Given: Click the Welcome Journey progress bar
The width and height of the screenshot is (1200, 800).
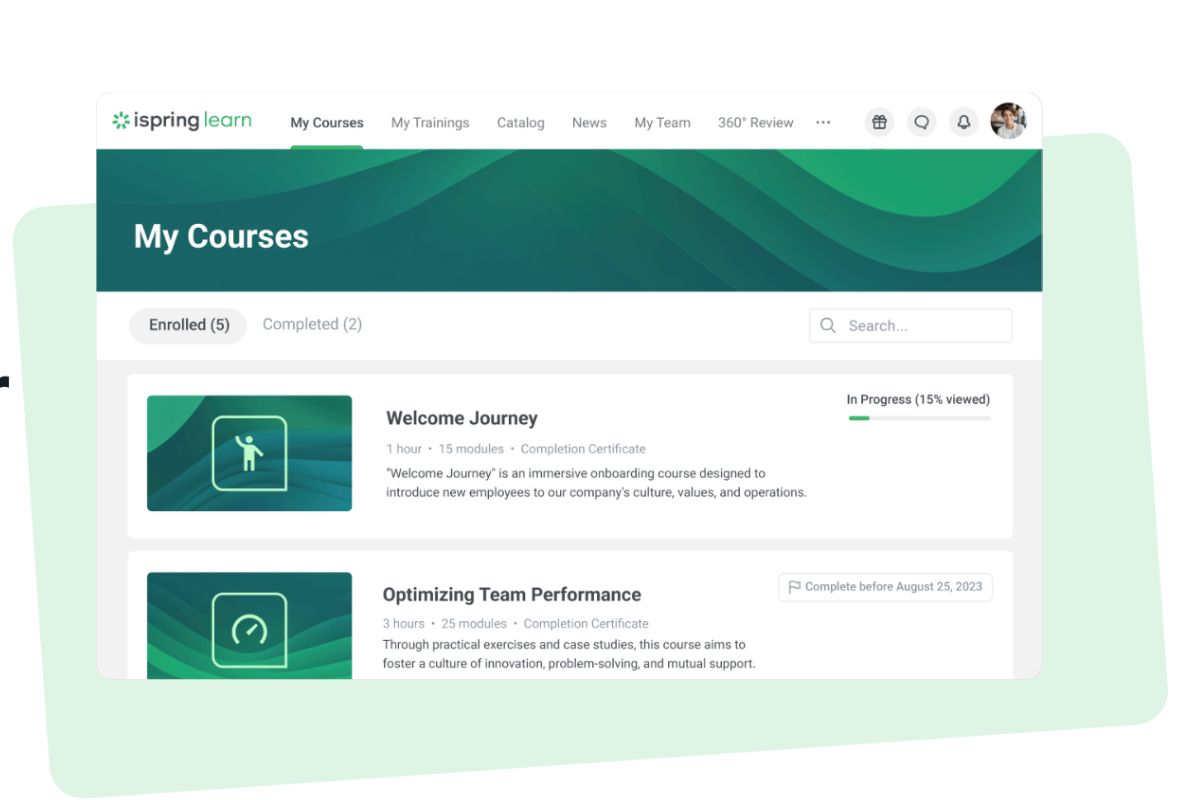Looking at the screenshot, I should (x=919, y=418).
